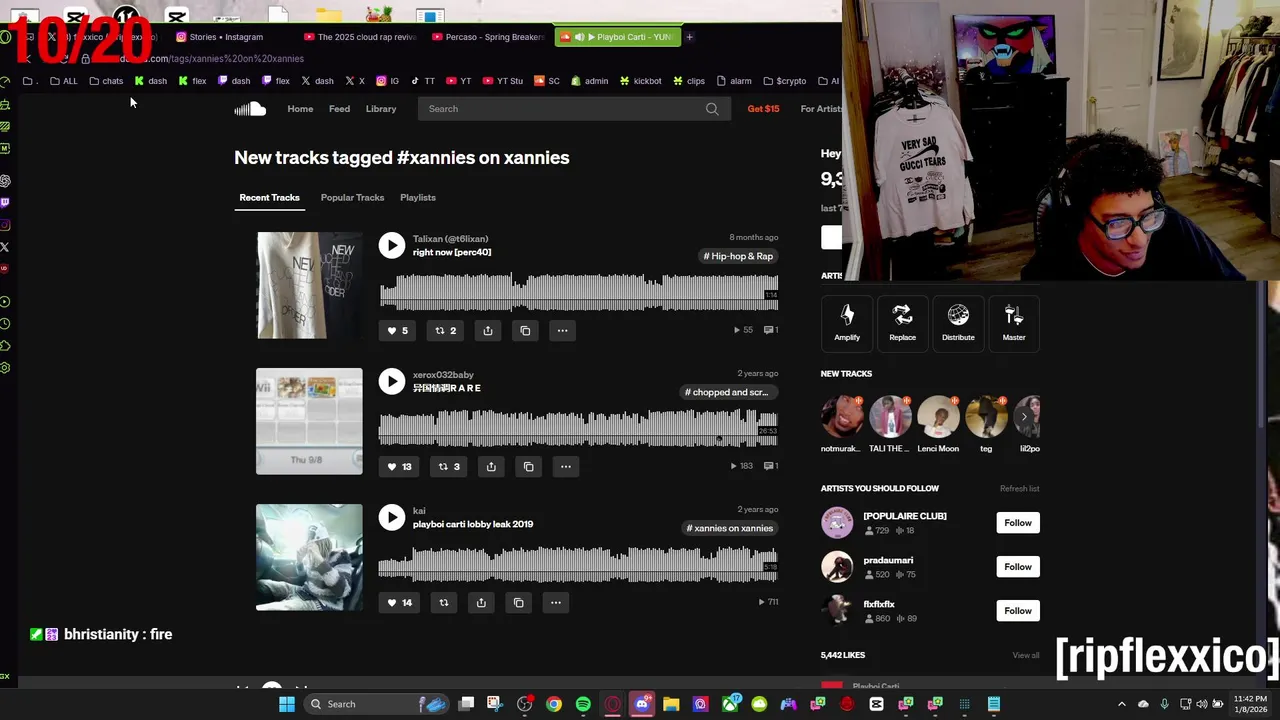Click the 'Get $15' link

[763, 109]
